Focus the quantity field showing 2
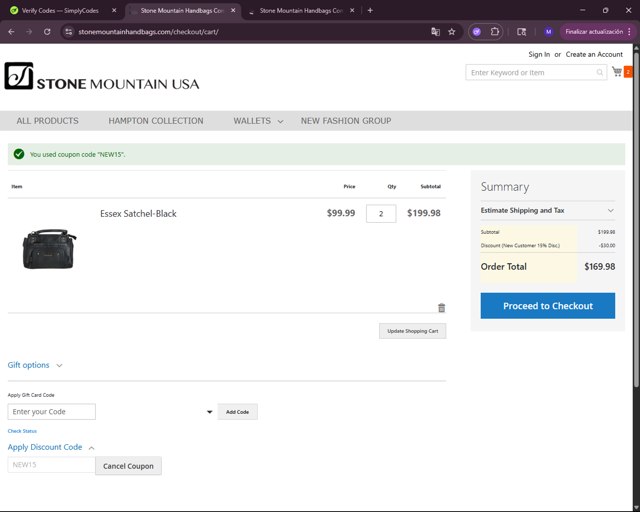This screenshot has height=512, width=640. coord(381,214)
